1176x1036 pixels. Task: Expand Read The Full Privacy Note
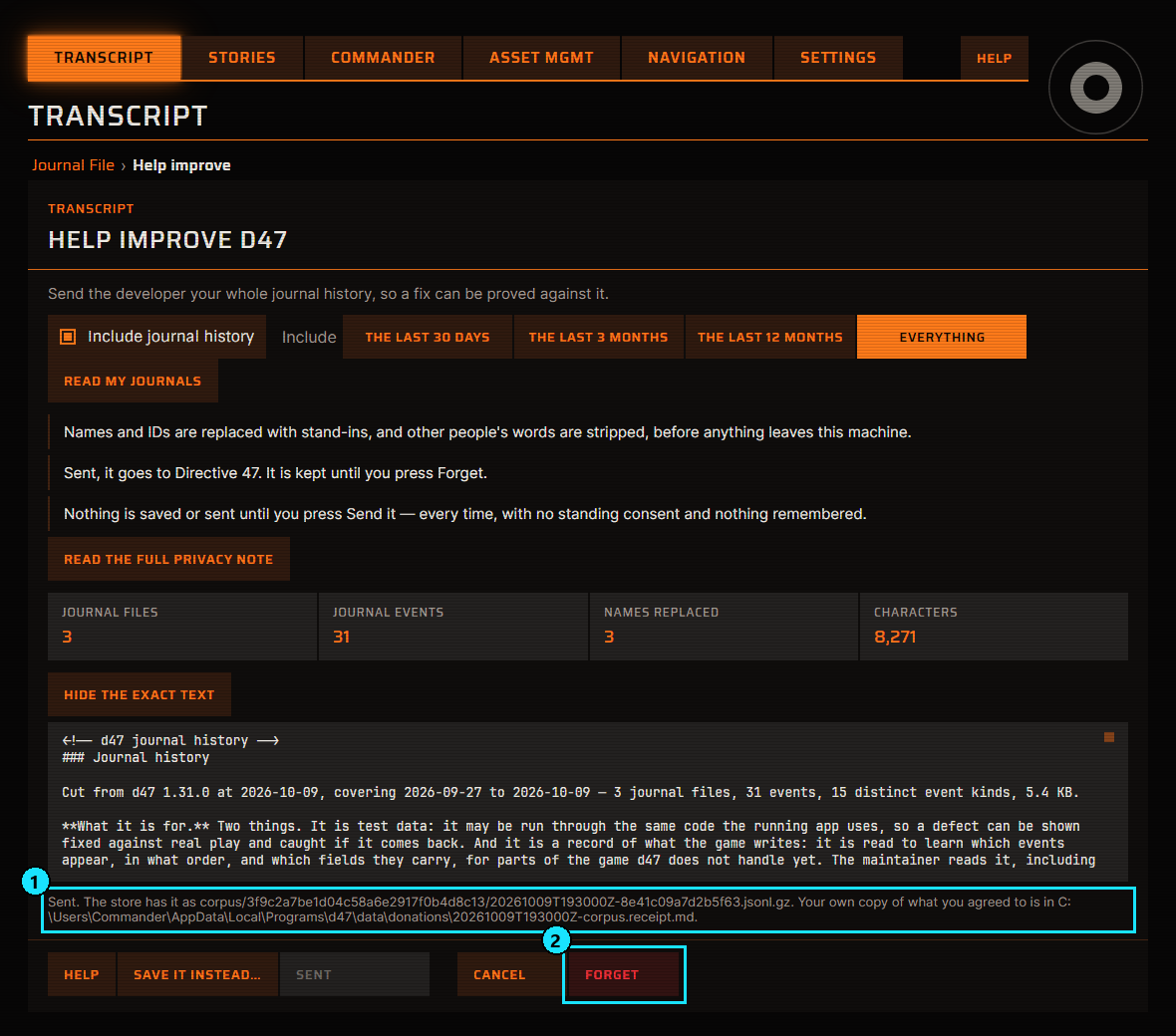click(168, 559)
